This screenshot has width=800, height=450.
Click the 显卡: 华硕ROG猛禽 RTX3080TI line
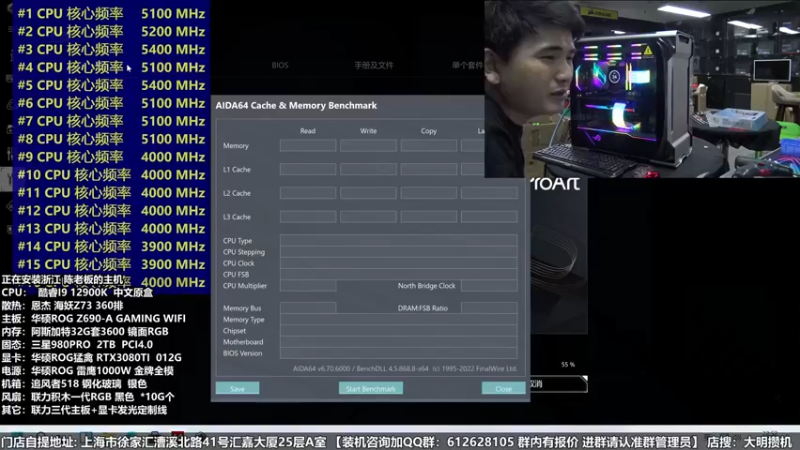91,357
